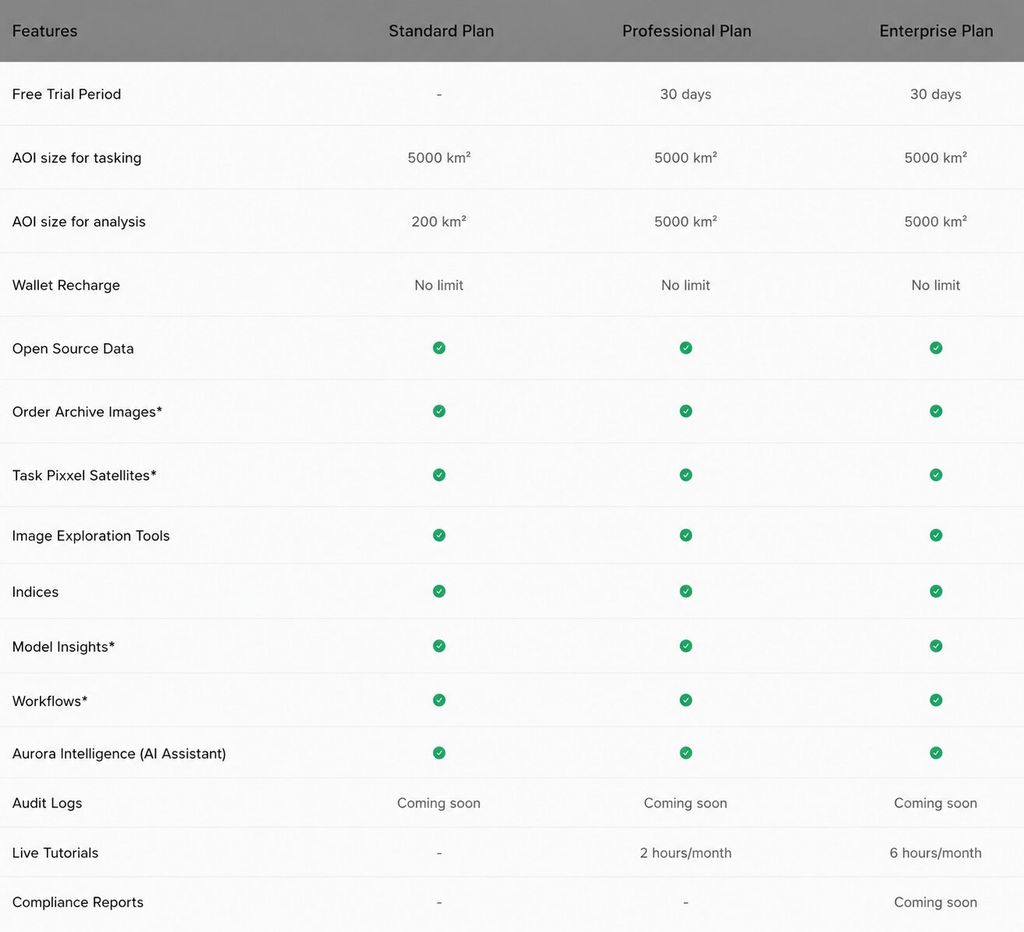Viewport: 1024px width, 932px height.
Task: Select Aurora Intelligence (AI Assistant) label
Action: [x=119, y=754]
